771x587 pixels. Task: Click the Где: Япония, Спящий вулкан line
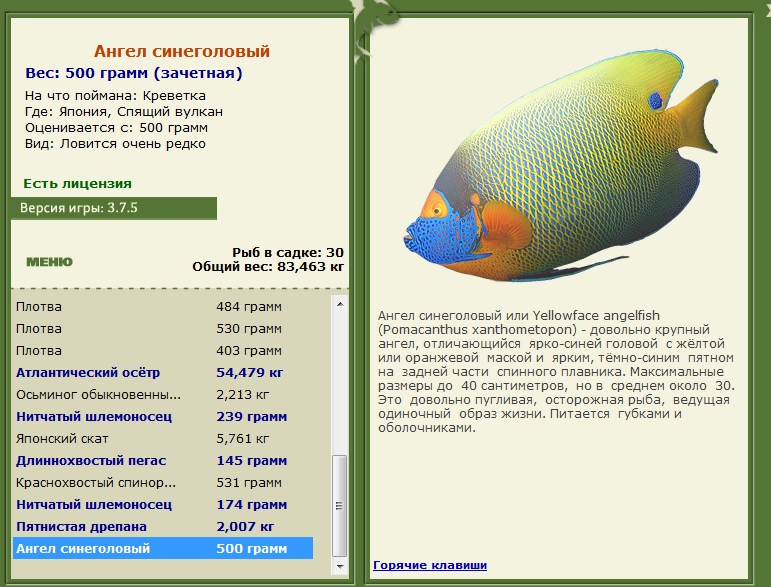tap(124, 112)
